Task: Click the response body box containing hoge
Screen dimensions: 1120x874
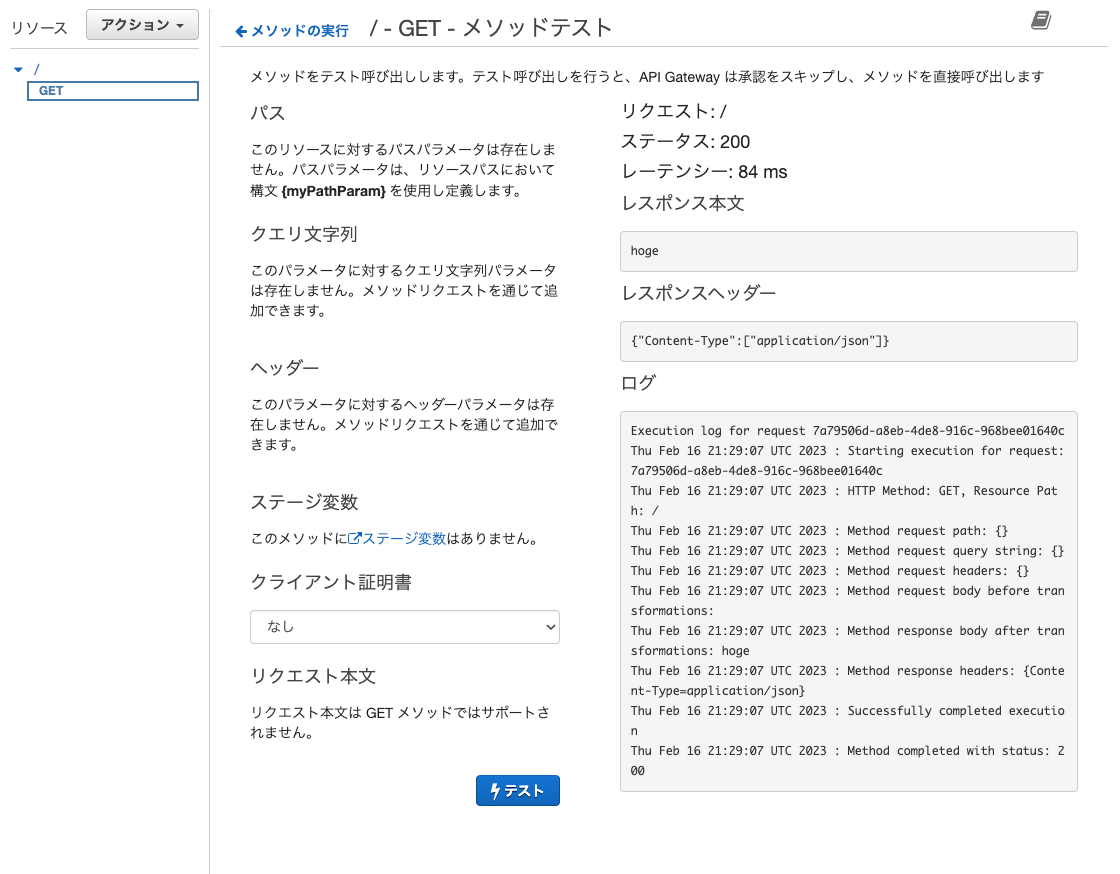Action: (x=848, y=251)
